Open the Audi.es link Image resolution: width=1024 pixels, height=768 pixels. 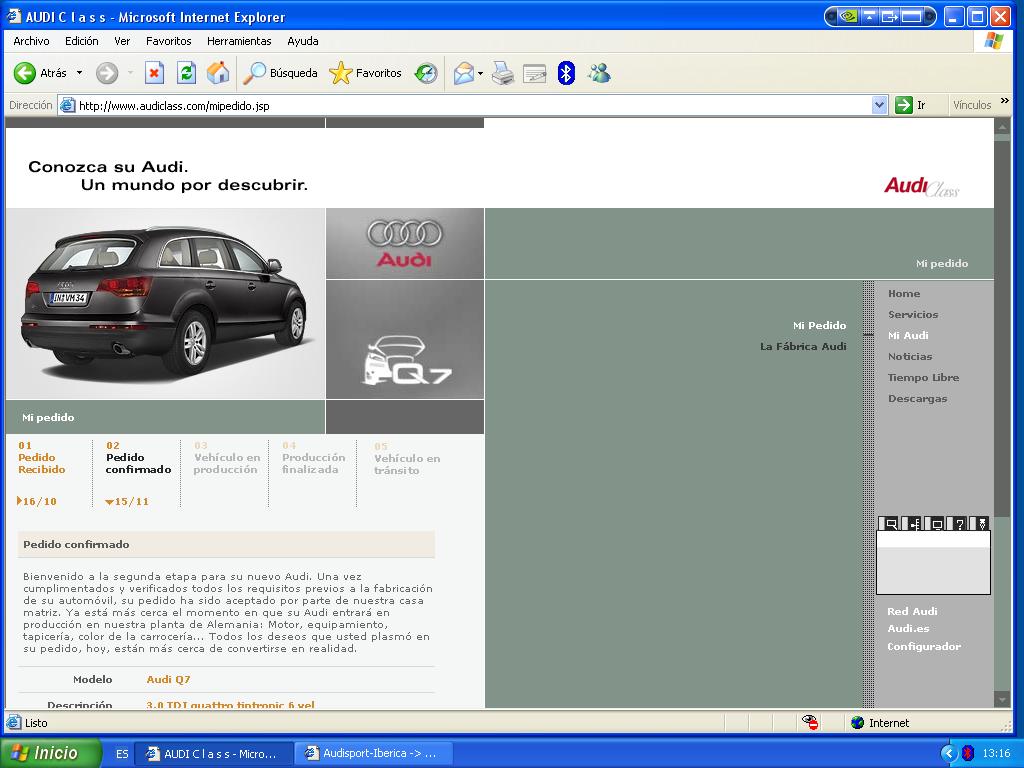tap(908, 628)
